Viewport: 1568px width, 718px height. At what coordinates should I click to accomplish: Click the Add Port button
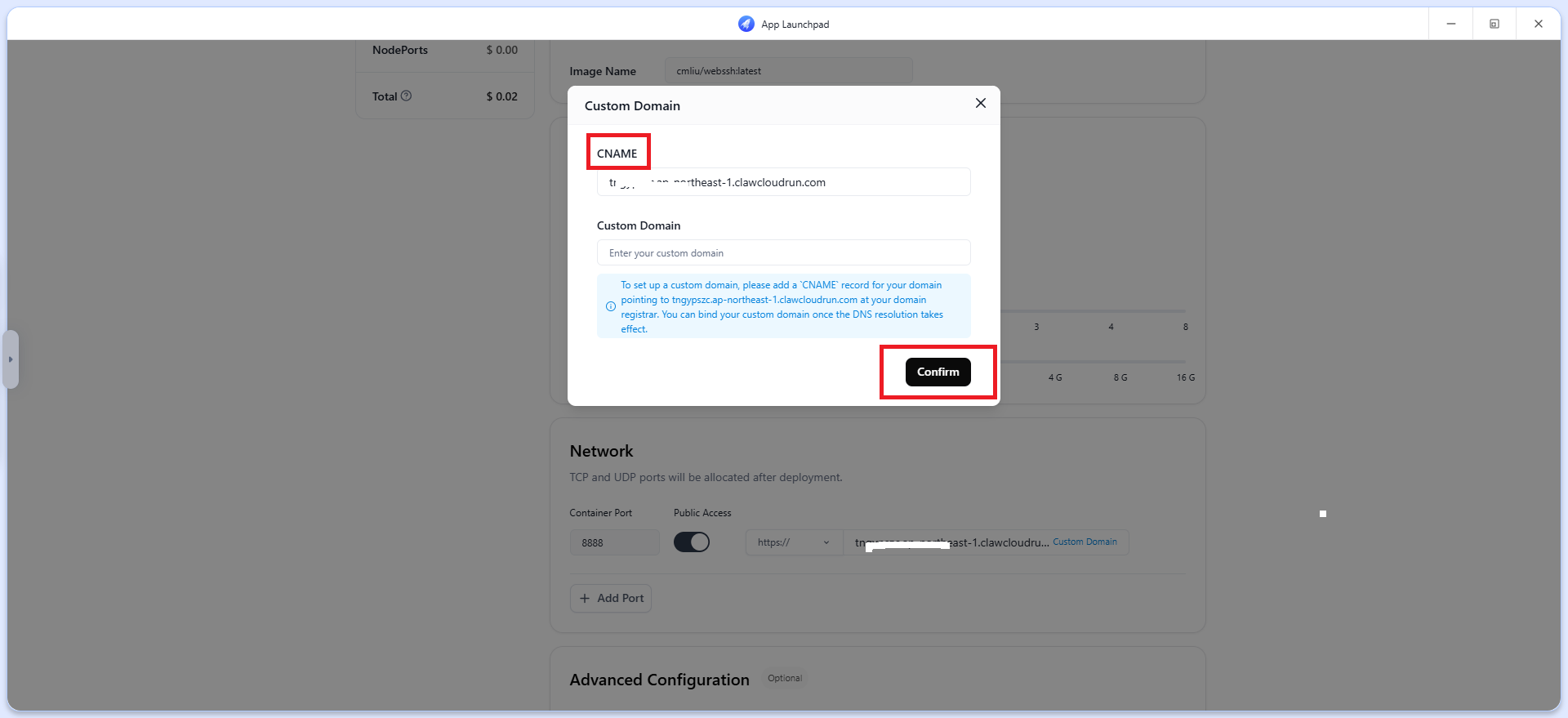click(x=610, y=598)
